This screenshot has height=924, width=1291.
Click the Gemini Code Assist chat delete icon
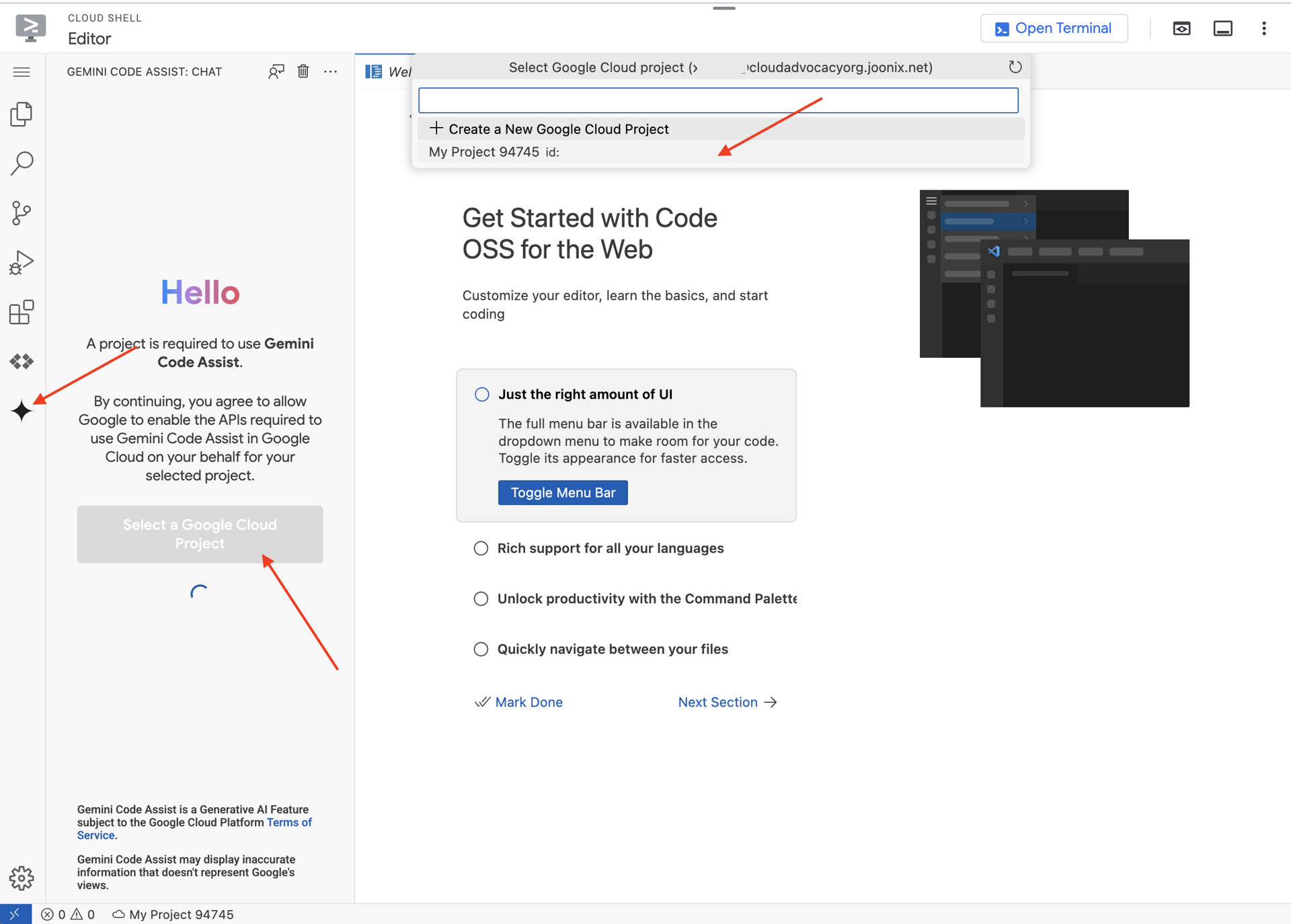click(303, 71)
